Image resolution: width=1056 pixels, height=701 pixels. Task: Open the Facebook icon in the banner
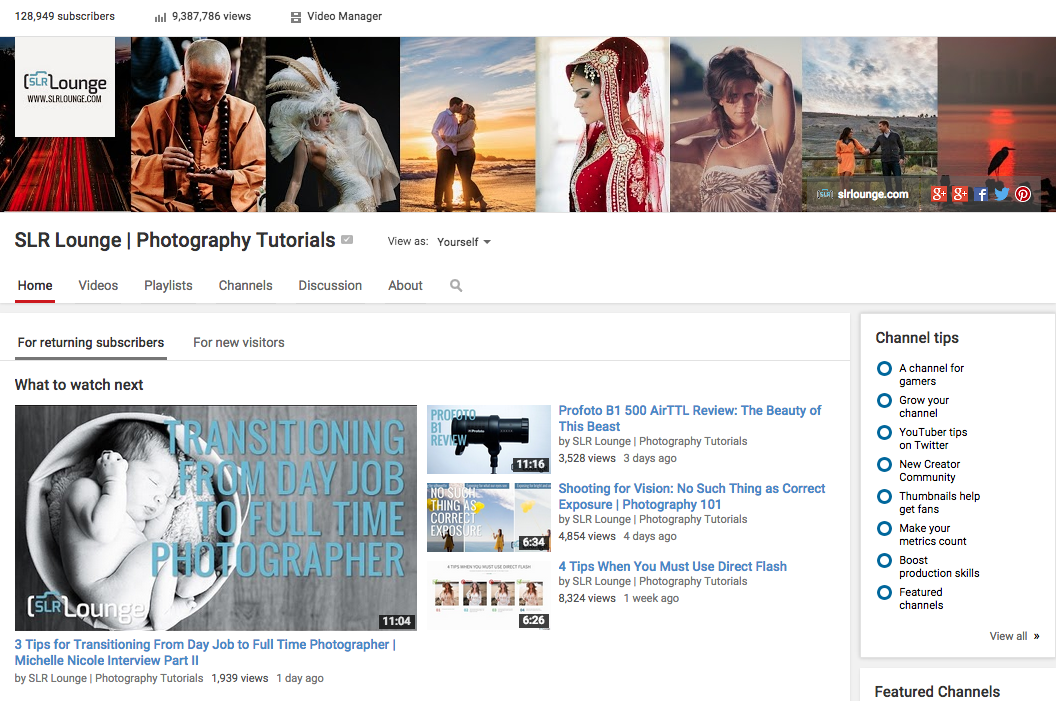(x=981, y=195)
